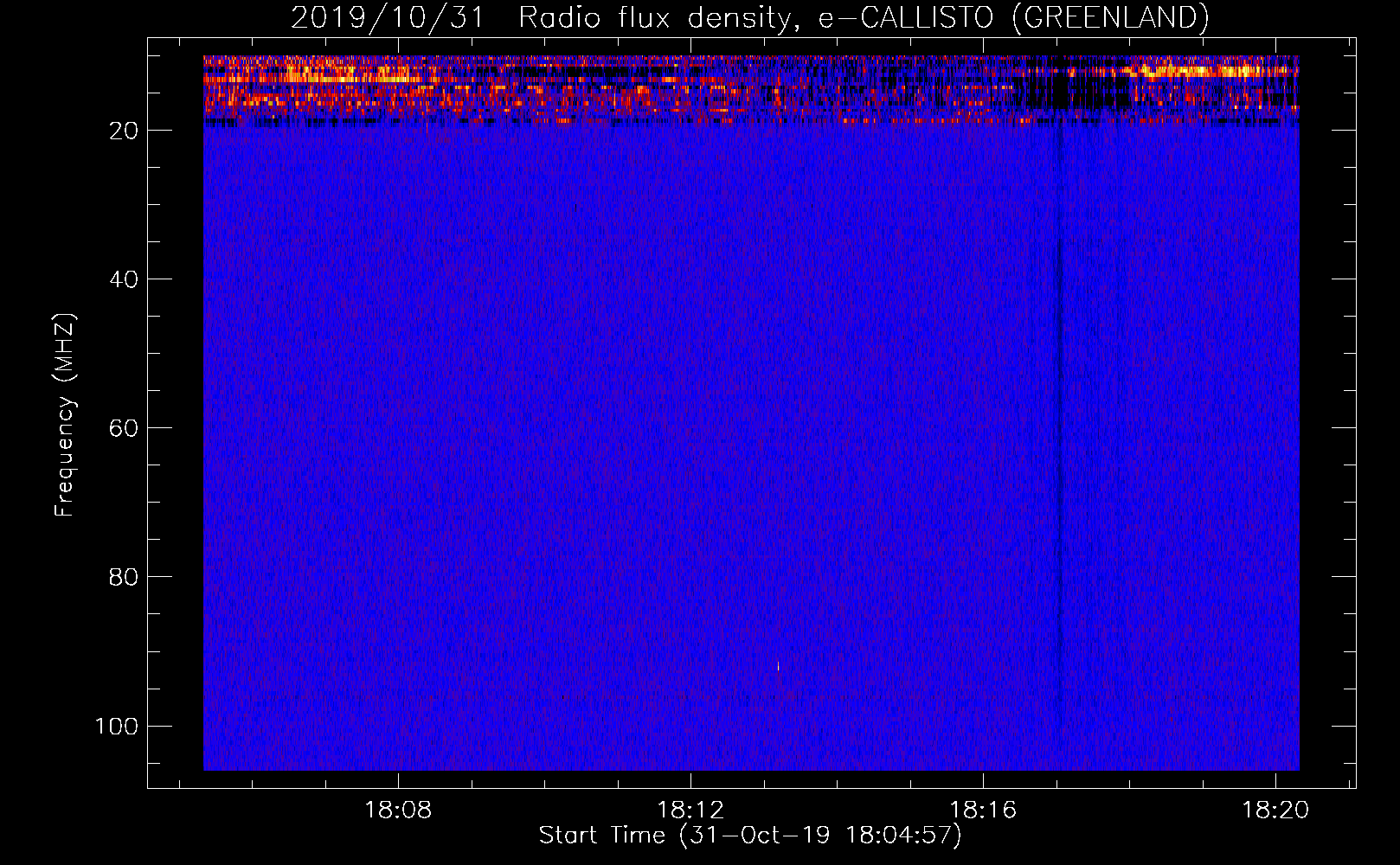Click the small white dot in the spectrogram near 18:13

[778, 666]
